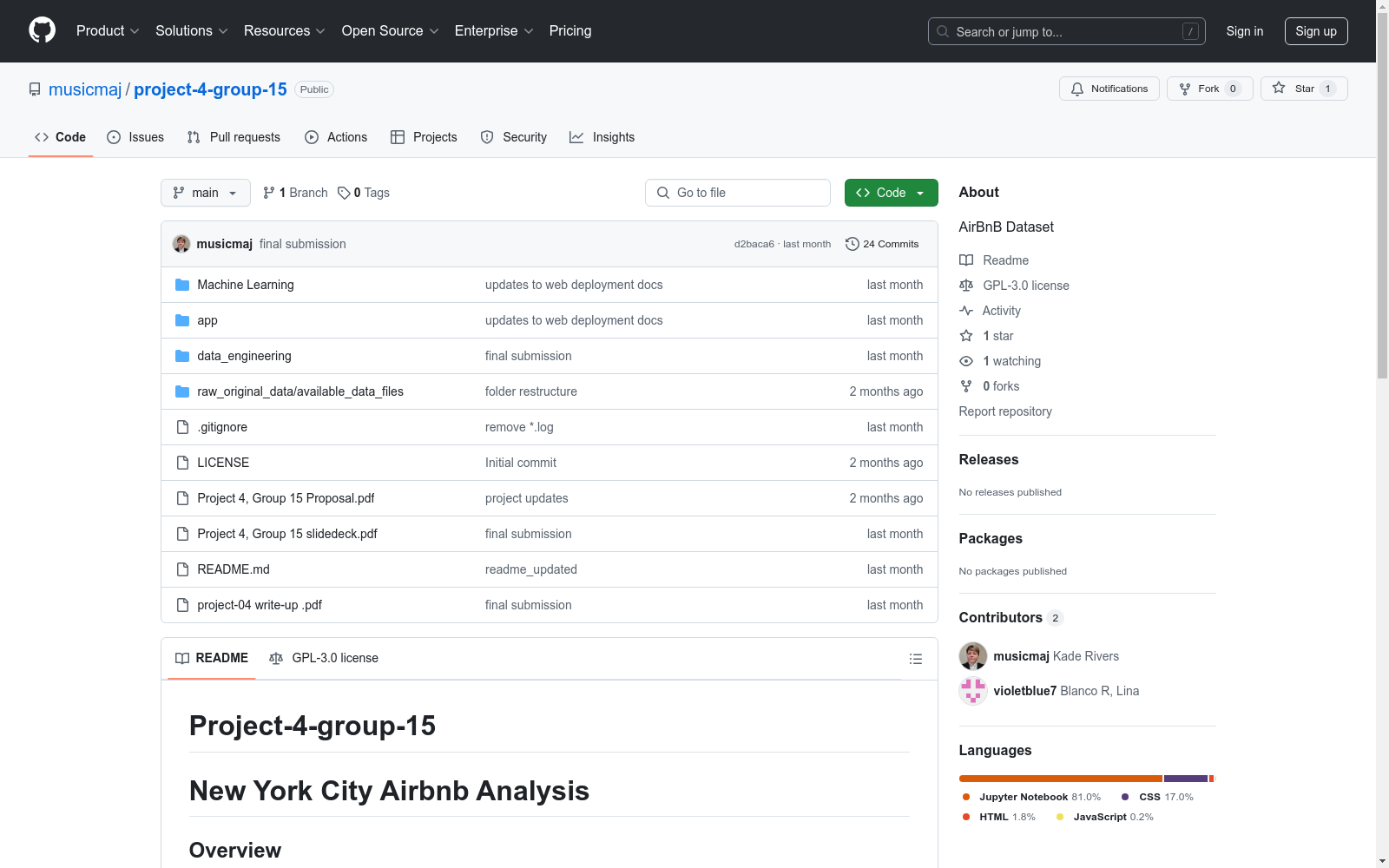Click the Sign up button
Screen dimensions: 1389x868
tap(1316, 31)
